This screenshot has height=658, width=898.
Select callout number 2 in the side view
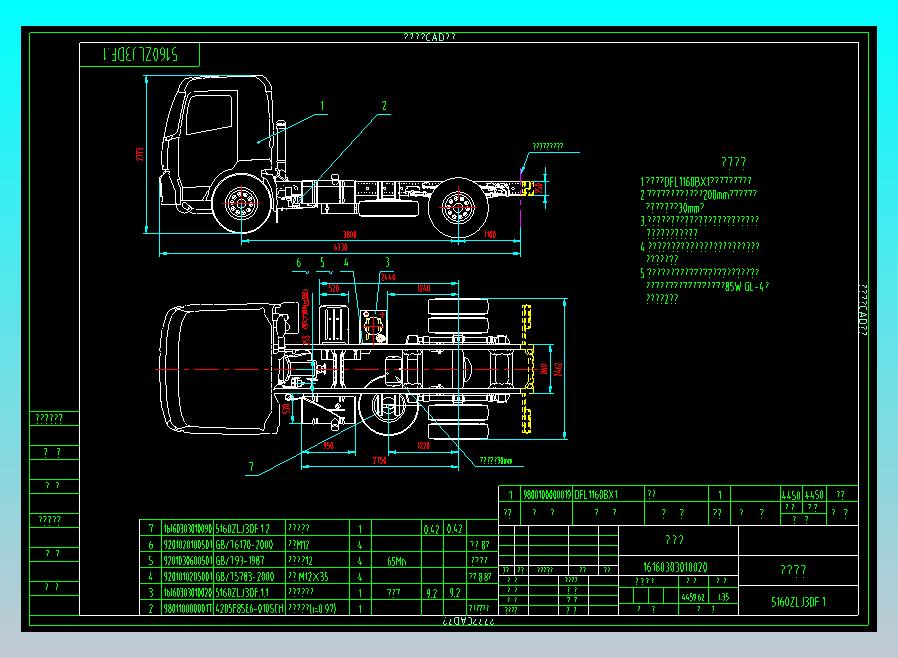(383, 104)
